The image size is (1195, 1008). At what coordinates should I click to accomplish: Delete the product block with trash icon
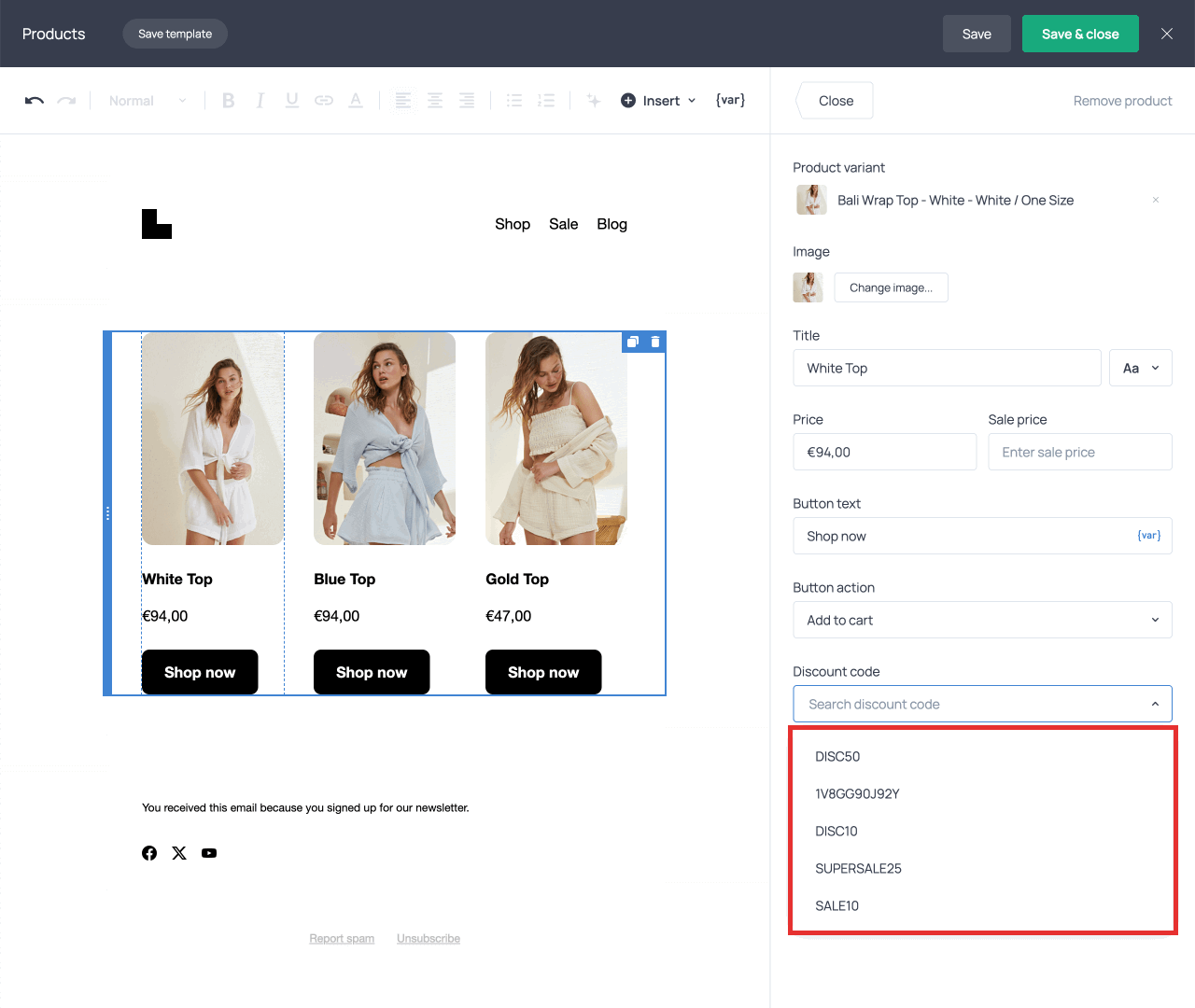coord(655,342)
